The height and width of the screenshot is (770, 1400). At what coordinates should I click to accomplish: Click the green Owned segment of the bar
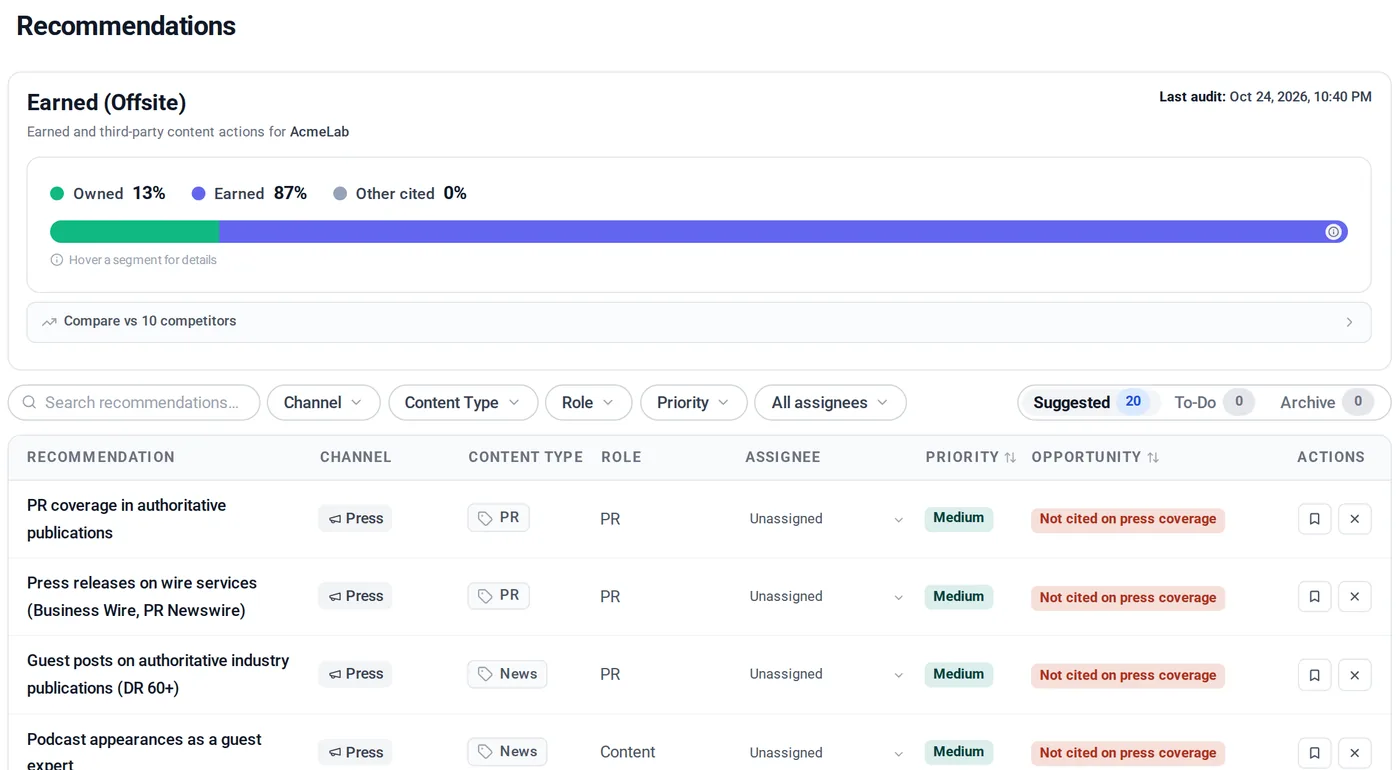point(135,232)
